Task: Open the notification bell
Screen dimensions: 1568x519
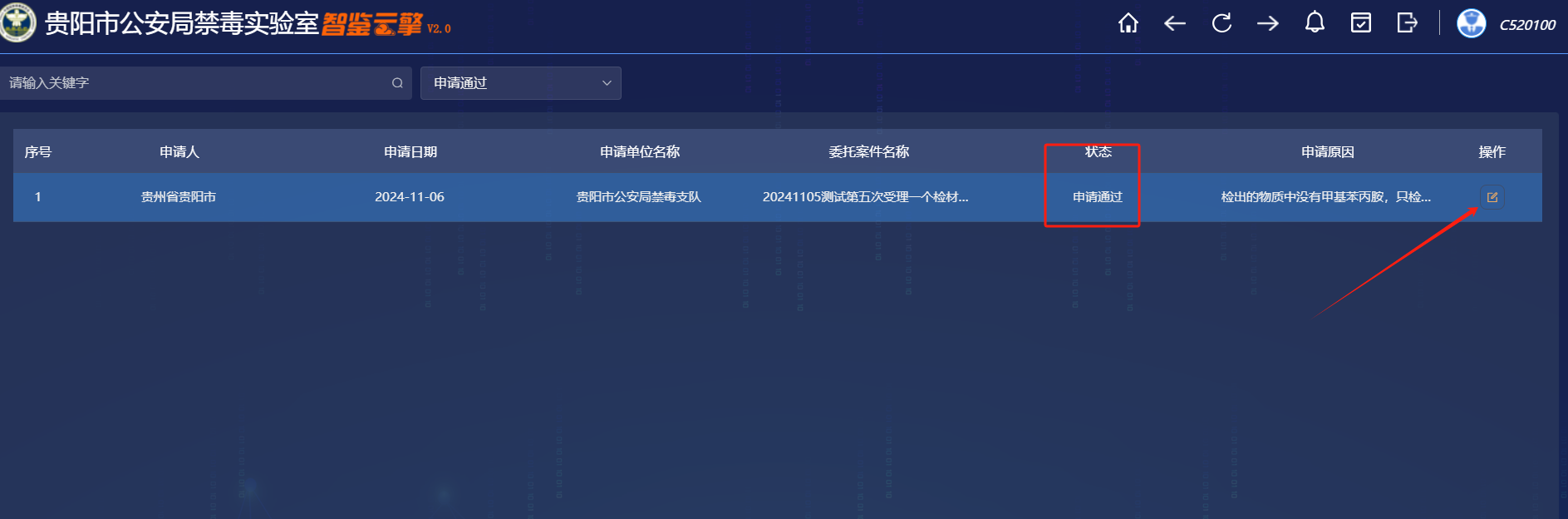Action: [x=1314, y=23]
